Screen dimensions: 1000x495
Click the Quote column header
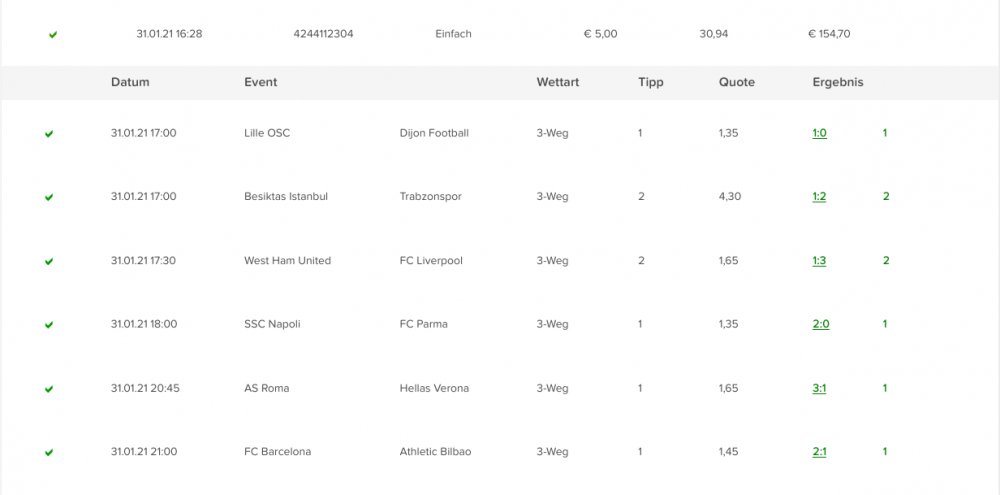click(x=737, y=82)
